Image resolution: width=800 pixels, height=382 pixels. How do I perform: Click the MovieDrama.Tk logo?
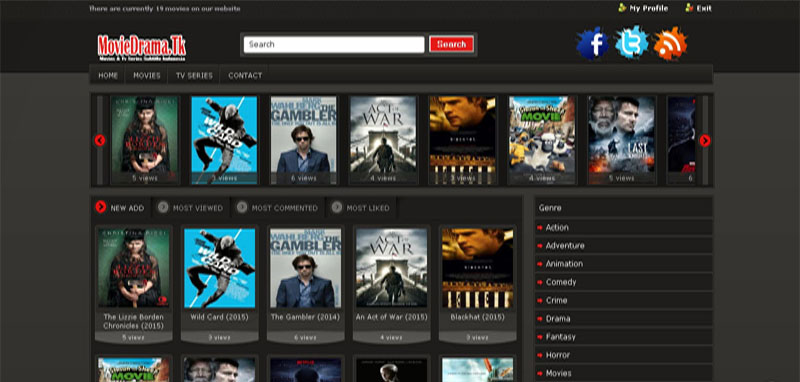(x=142, y=48)
